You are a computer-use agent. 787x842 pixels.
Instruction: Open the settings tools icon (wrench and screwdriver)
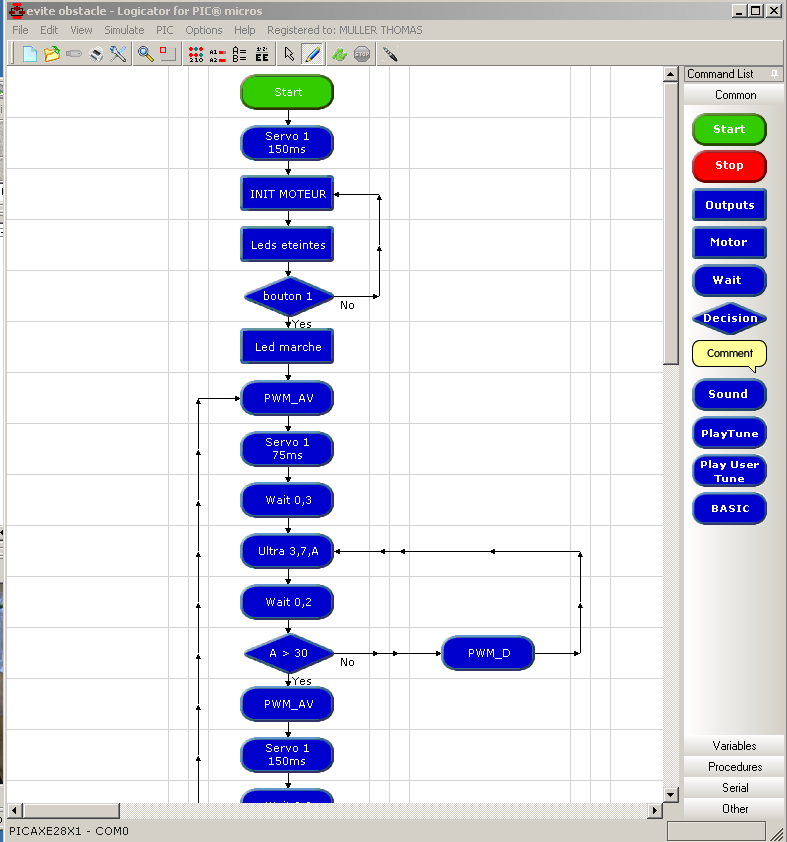(x=118, y=54)
